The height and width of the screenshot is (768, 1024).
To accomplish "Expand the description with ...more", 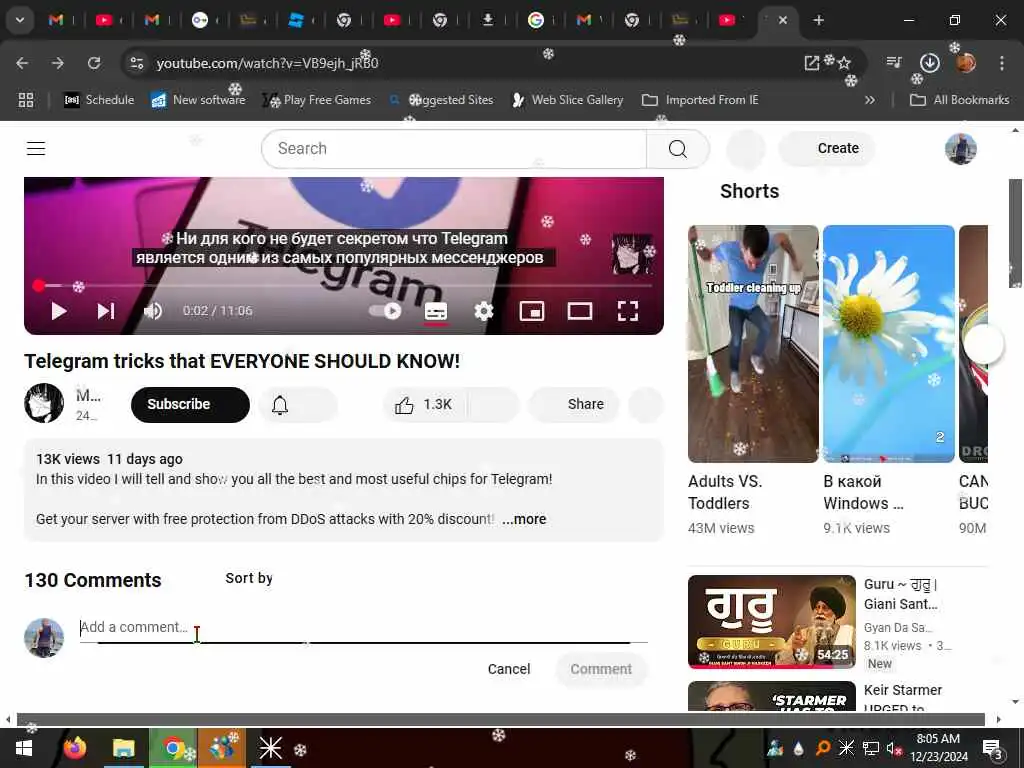I will (x=524, y=519).
